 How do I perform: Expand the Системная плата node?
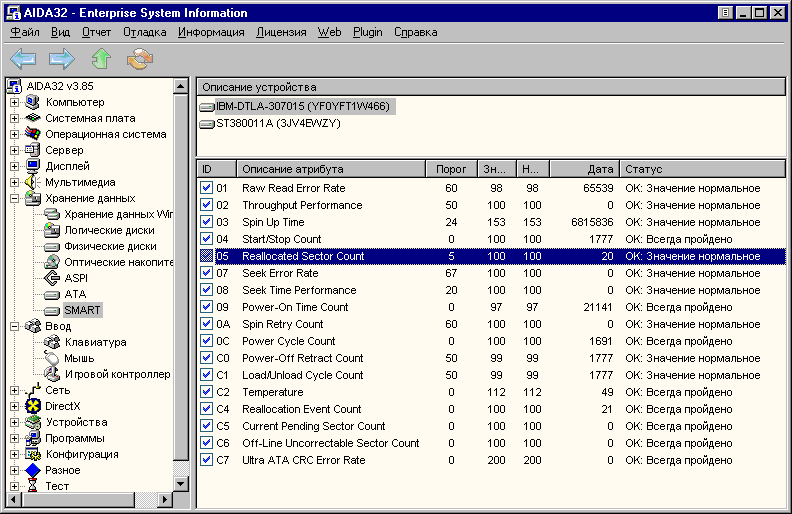14,118
